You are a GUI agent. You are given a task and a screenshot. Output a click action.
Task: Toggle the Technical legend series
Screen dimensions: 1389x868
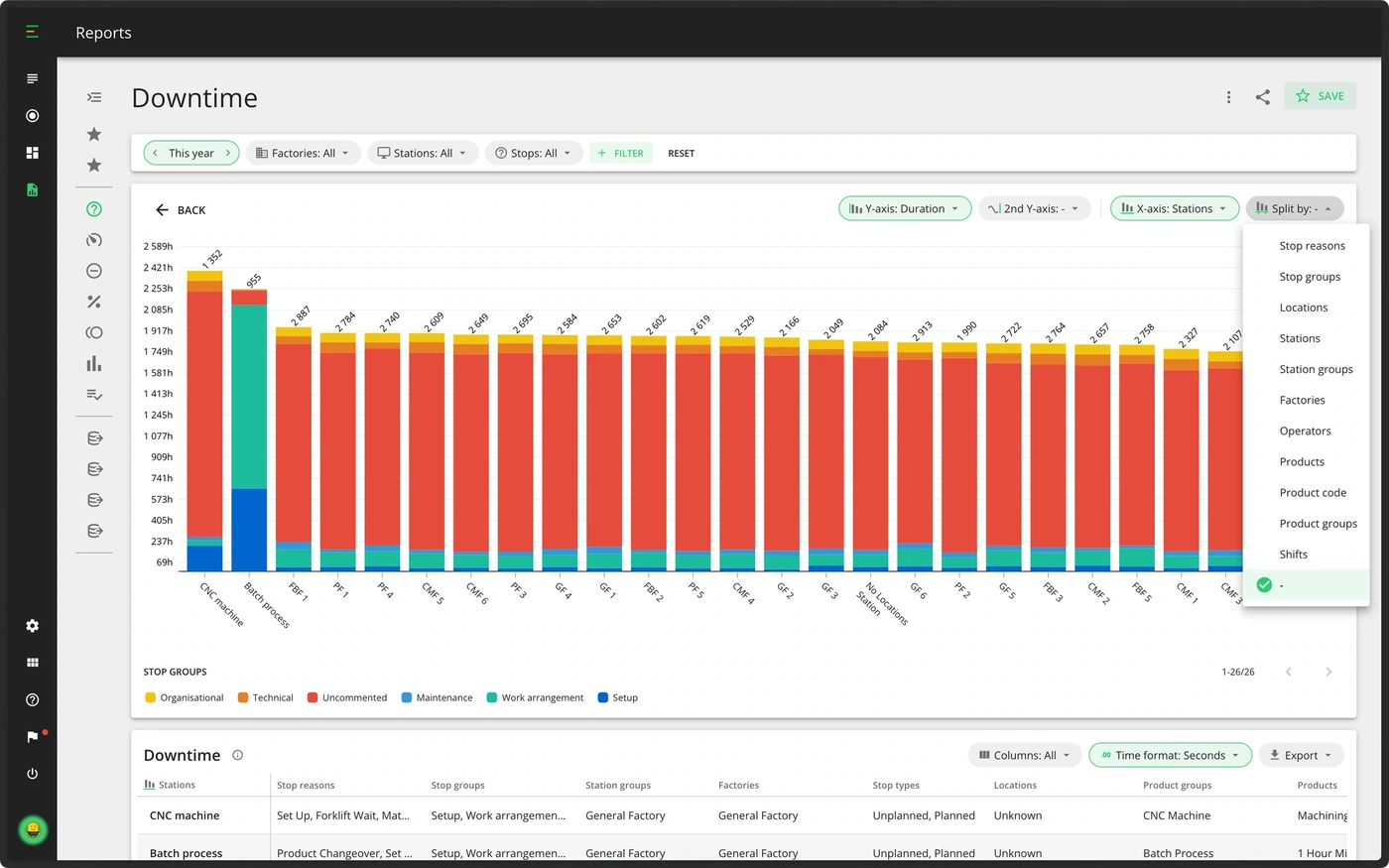(x=266, y=697)
